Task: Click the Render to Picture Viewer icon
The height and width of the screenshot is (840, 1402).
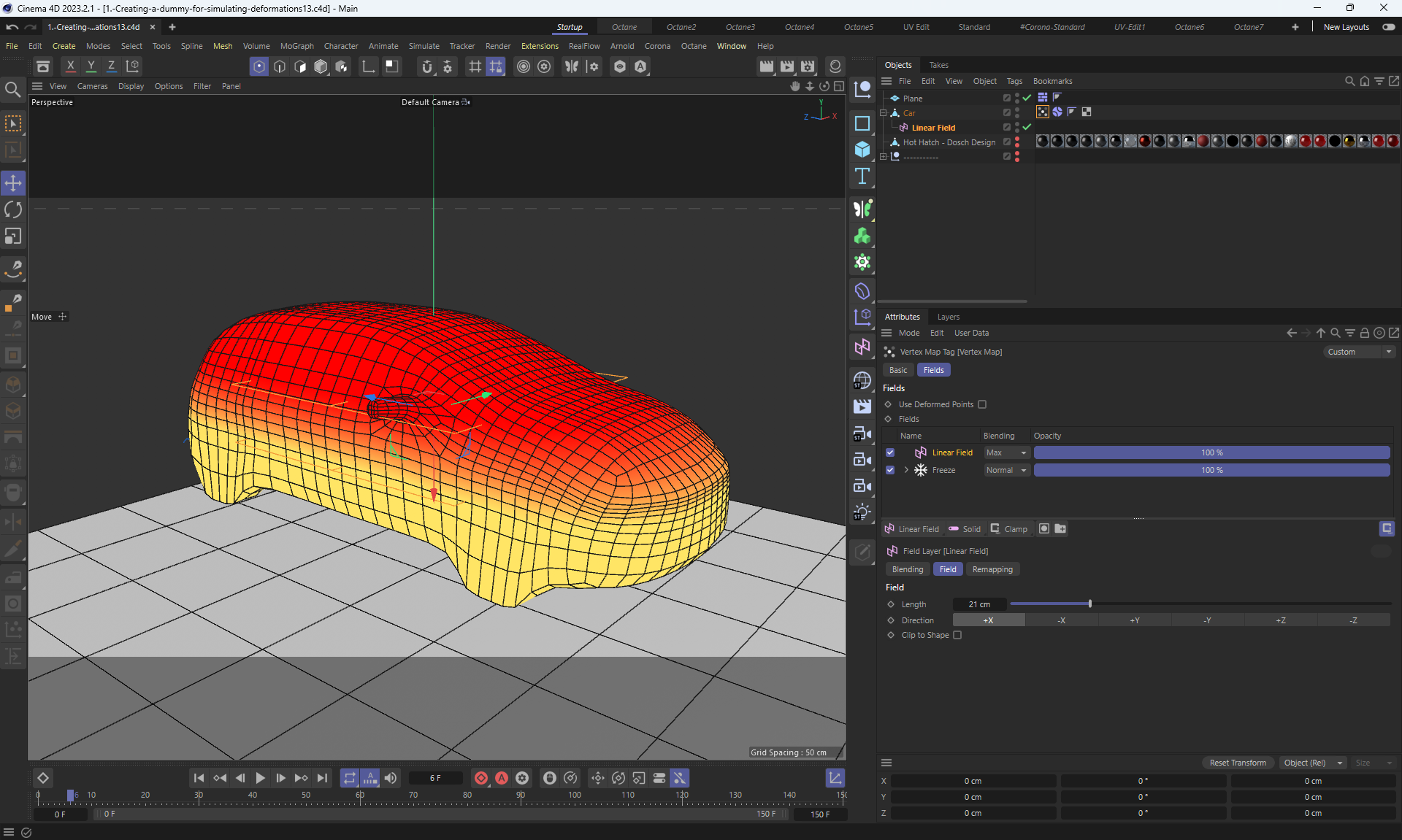Action: point(787,66)
